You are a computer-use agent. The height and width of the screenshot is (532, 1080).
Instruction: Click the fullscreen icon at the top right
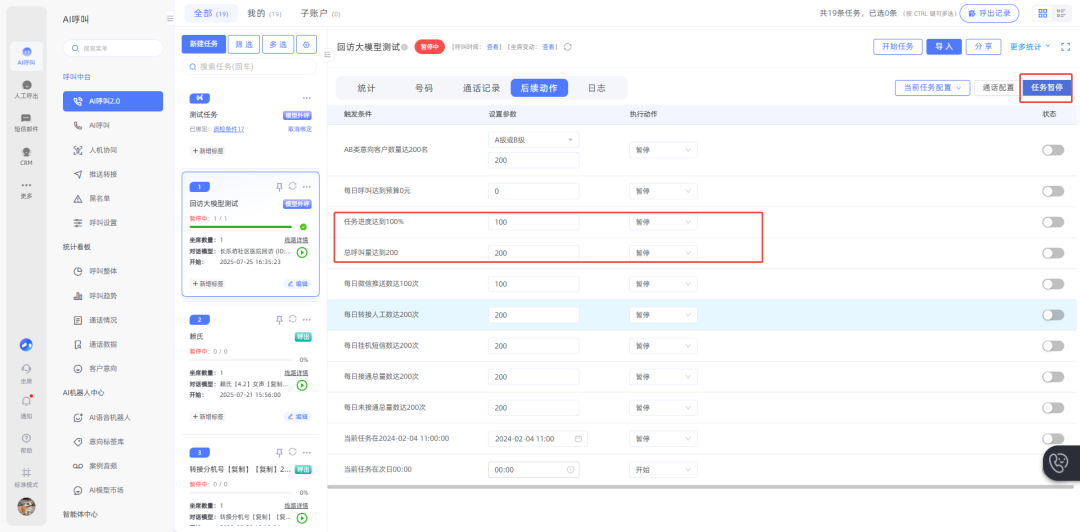pos(1066,47)
